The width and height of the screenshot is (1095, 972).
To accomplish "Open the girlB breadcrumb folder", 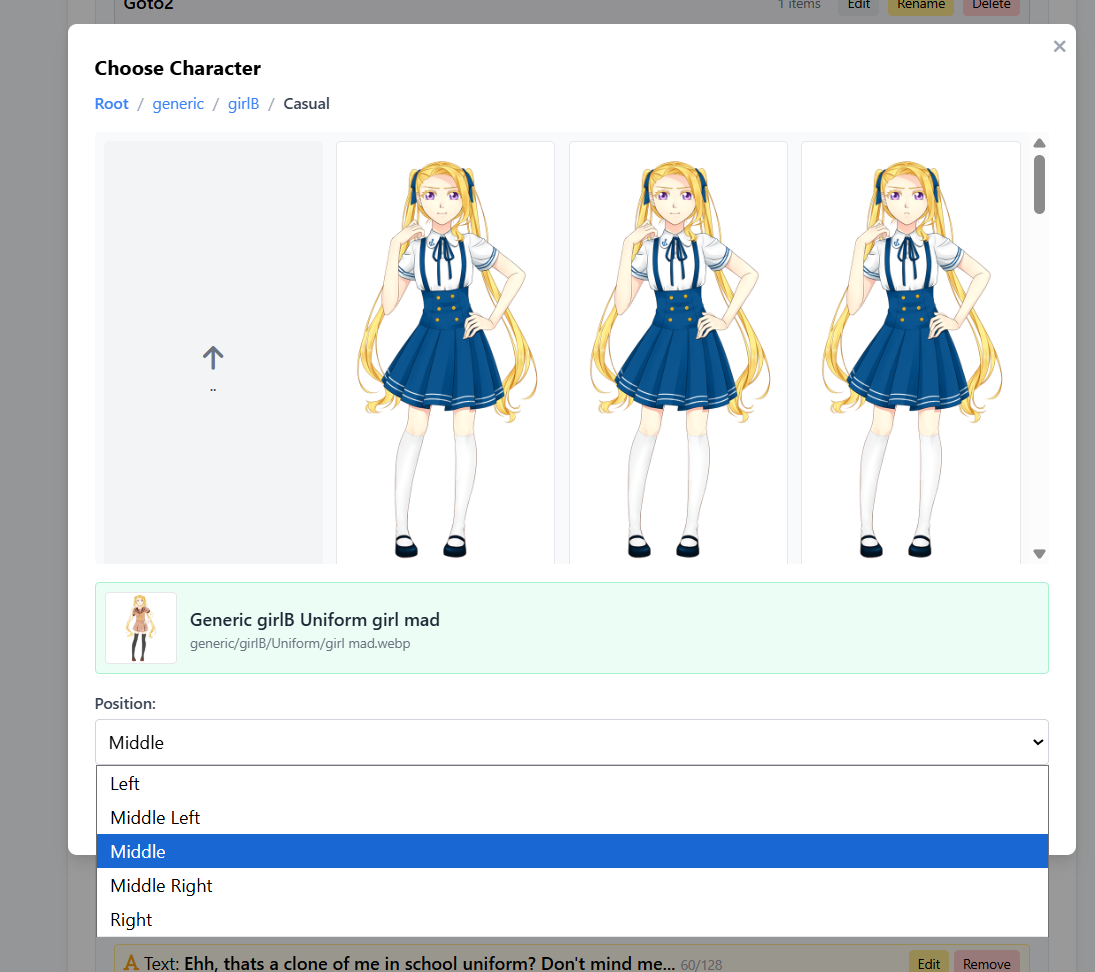I will coord(243,104).
